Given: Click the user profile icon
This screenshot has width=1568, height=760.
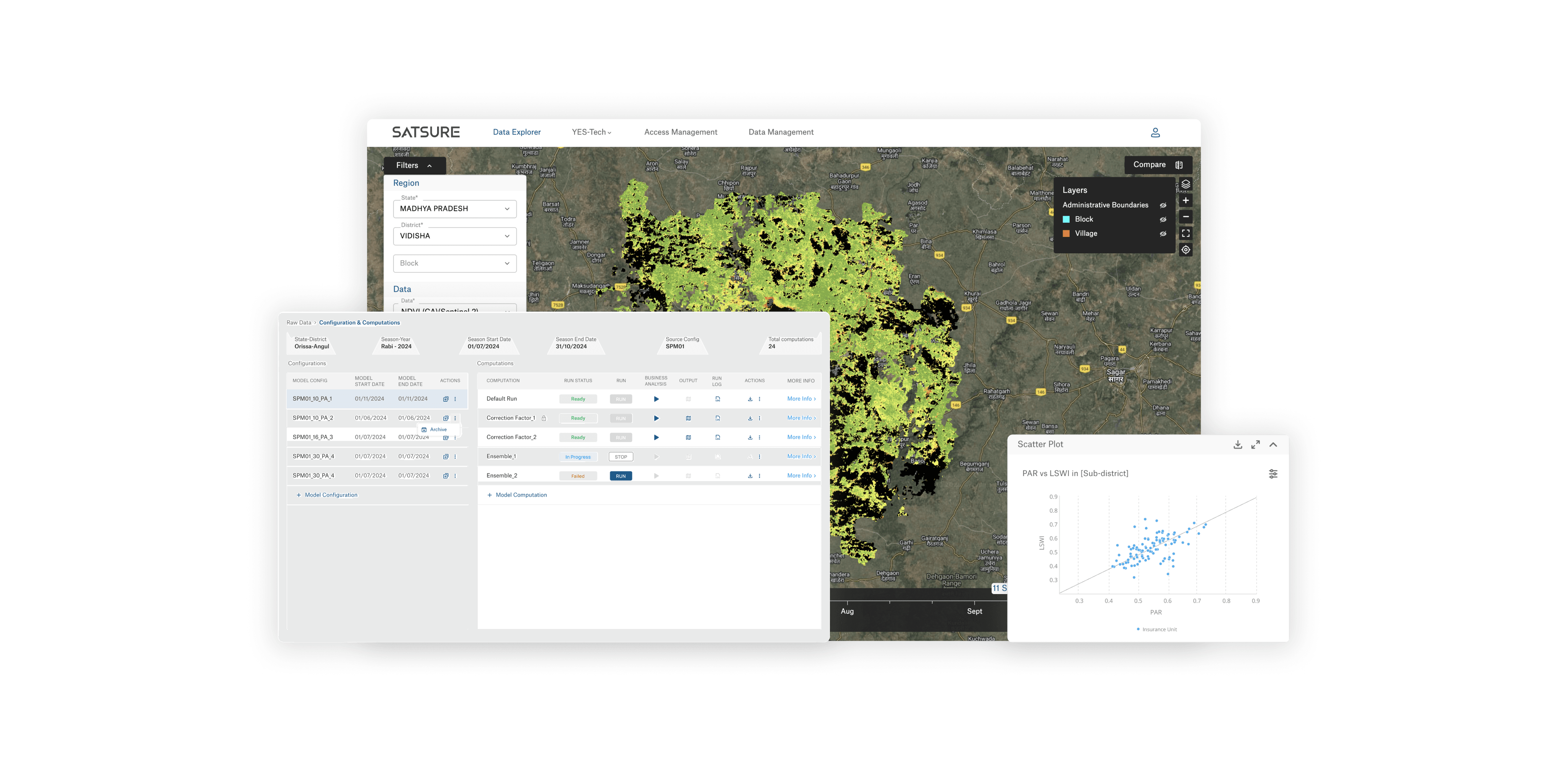Looking at the screenshot, I should point(1155,132).
